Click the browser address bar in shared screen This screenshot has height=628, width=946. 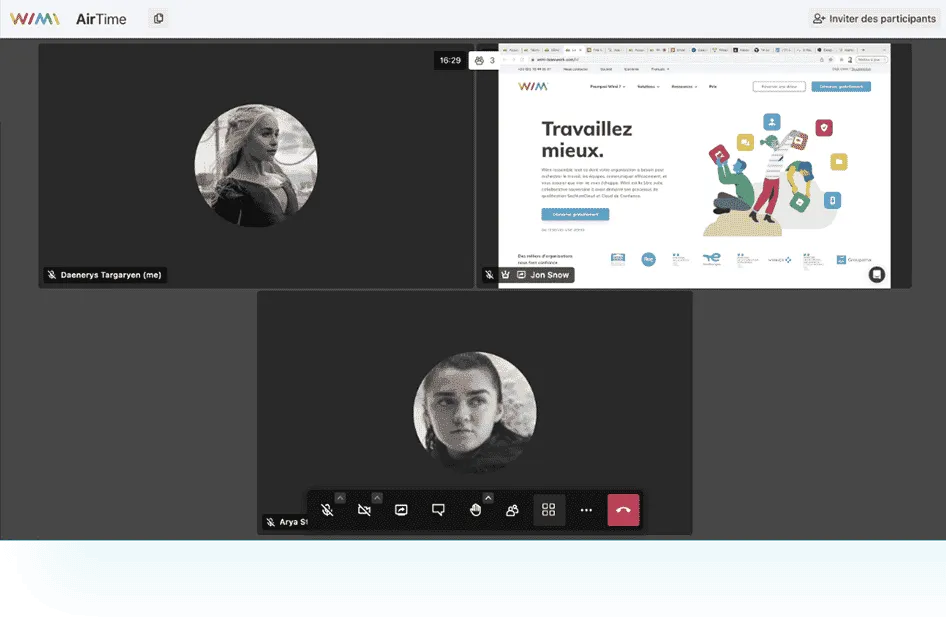[673, 60]
